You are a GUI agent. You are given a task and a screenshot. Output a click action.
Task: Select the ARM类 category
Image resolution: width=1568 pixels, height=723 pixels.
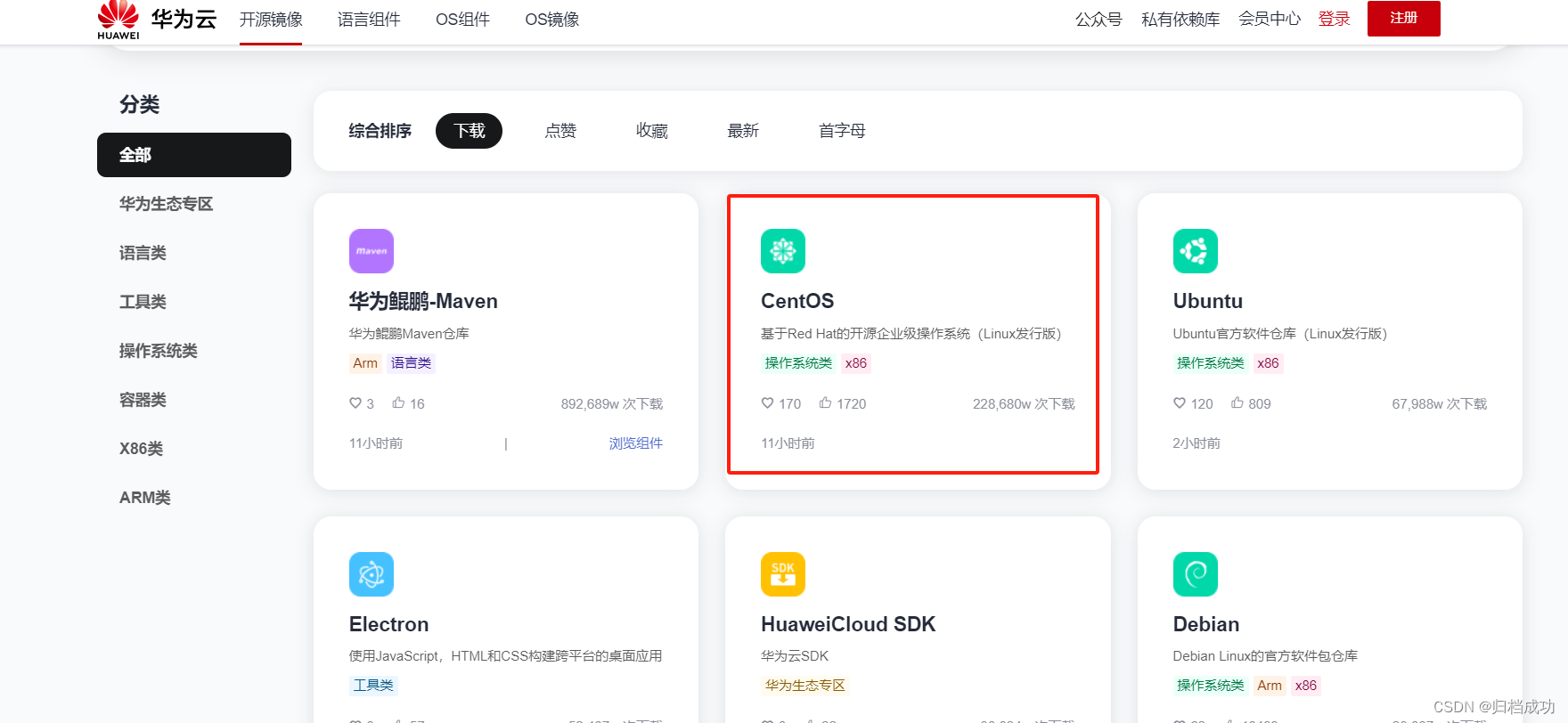pos(145,498)
